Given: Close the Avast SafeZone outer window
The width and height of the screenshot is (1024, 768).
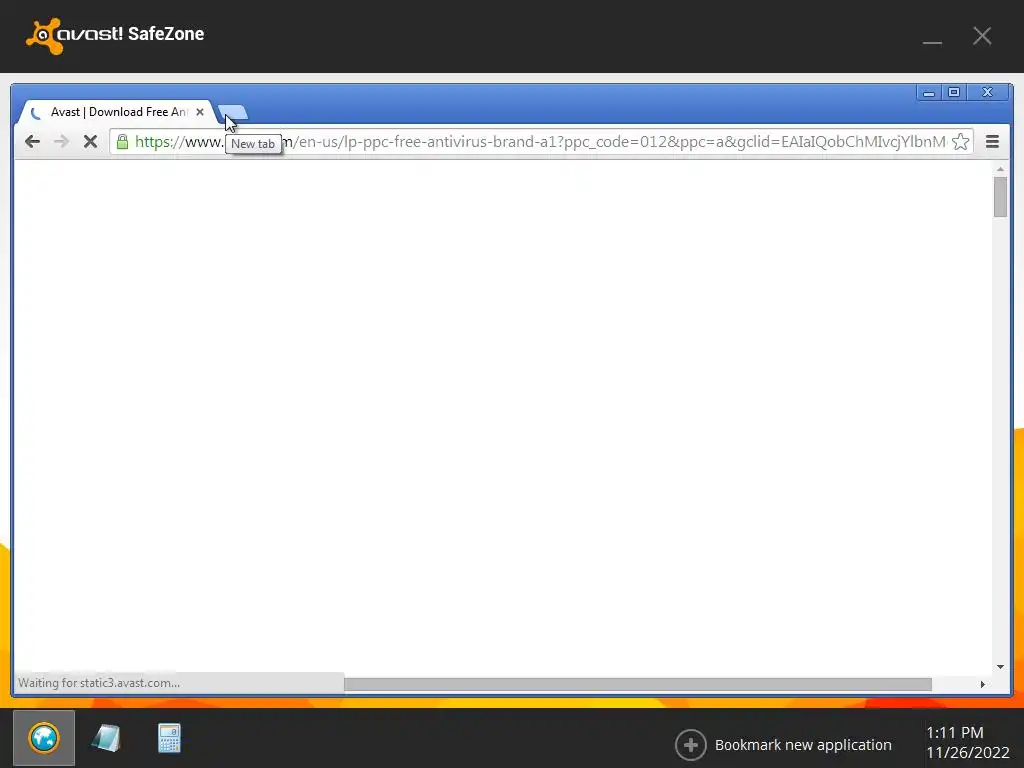Looking at the screenshot, I should click(x=982, y=36).
